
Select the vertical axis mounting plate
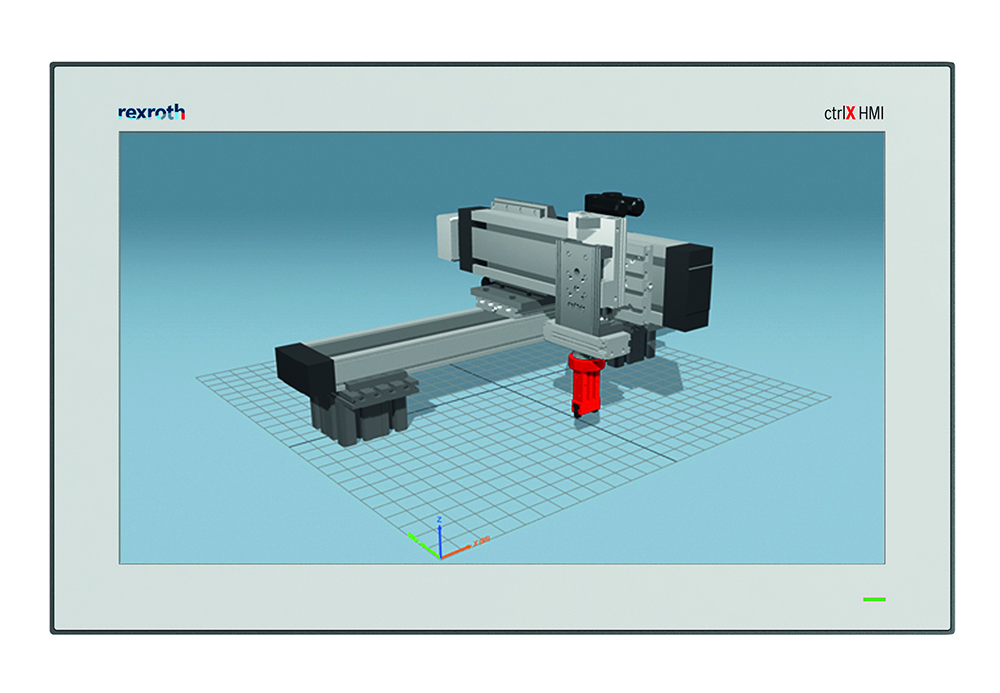(x=579, y=281)
